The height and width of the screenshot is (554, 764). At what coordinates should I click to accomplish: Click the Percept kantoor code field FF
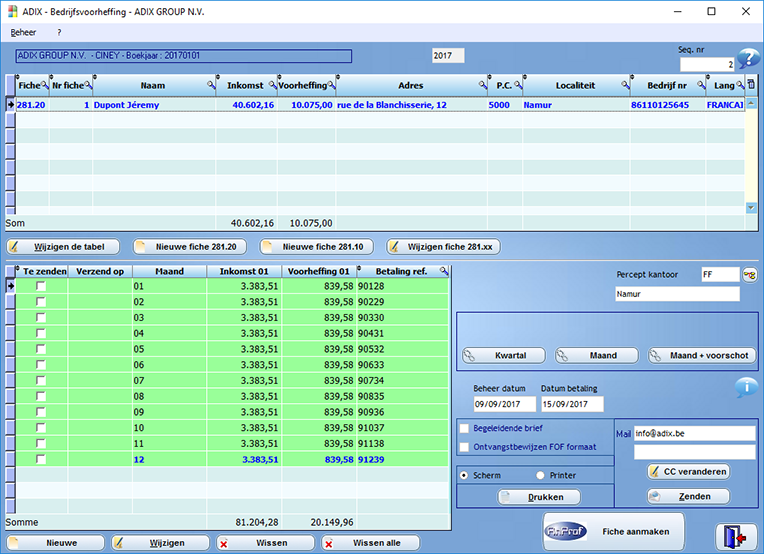point(720,275)
